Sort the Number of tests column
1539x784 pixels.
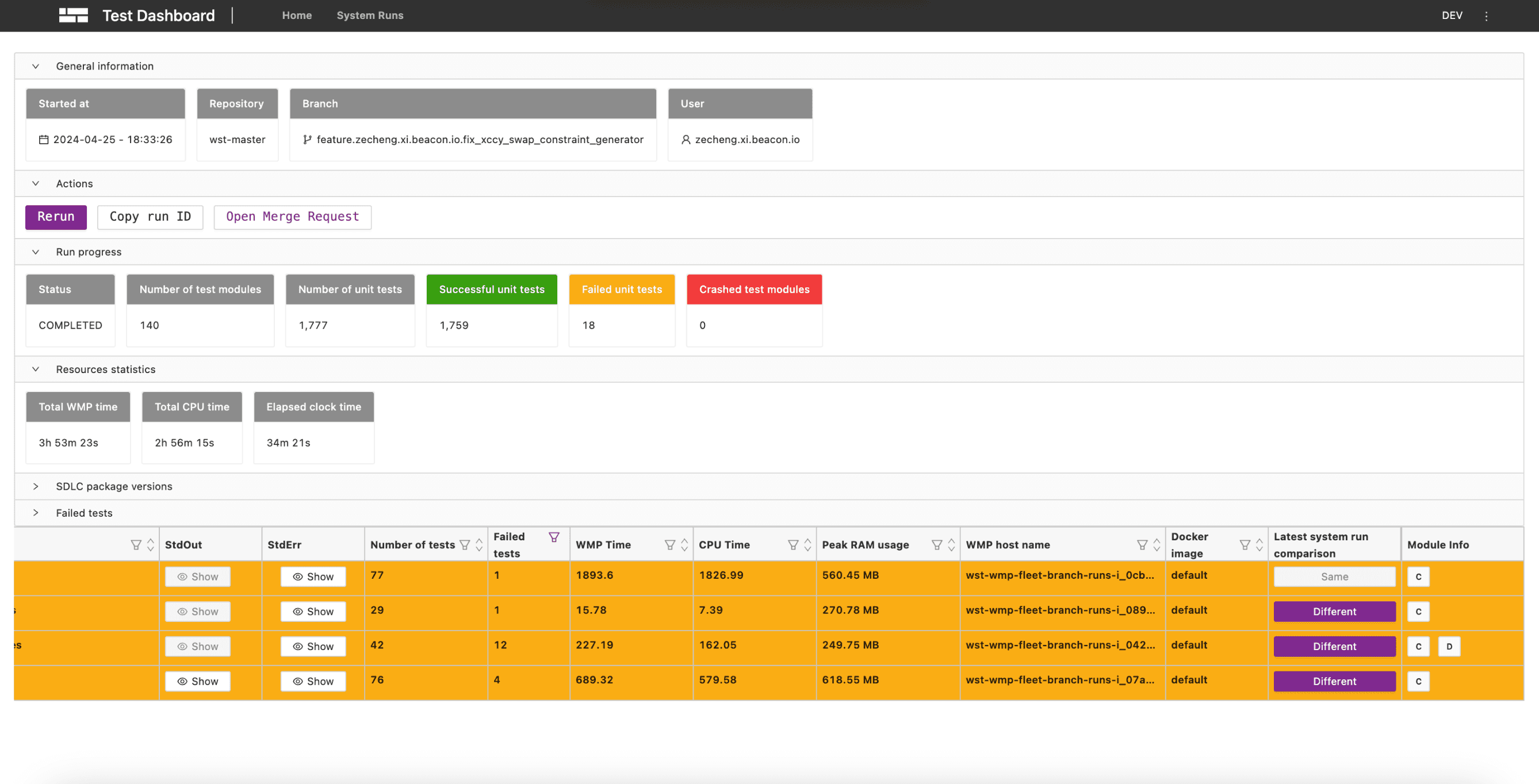478,544
